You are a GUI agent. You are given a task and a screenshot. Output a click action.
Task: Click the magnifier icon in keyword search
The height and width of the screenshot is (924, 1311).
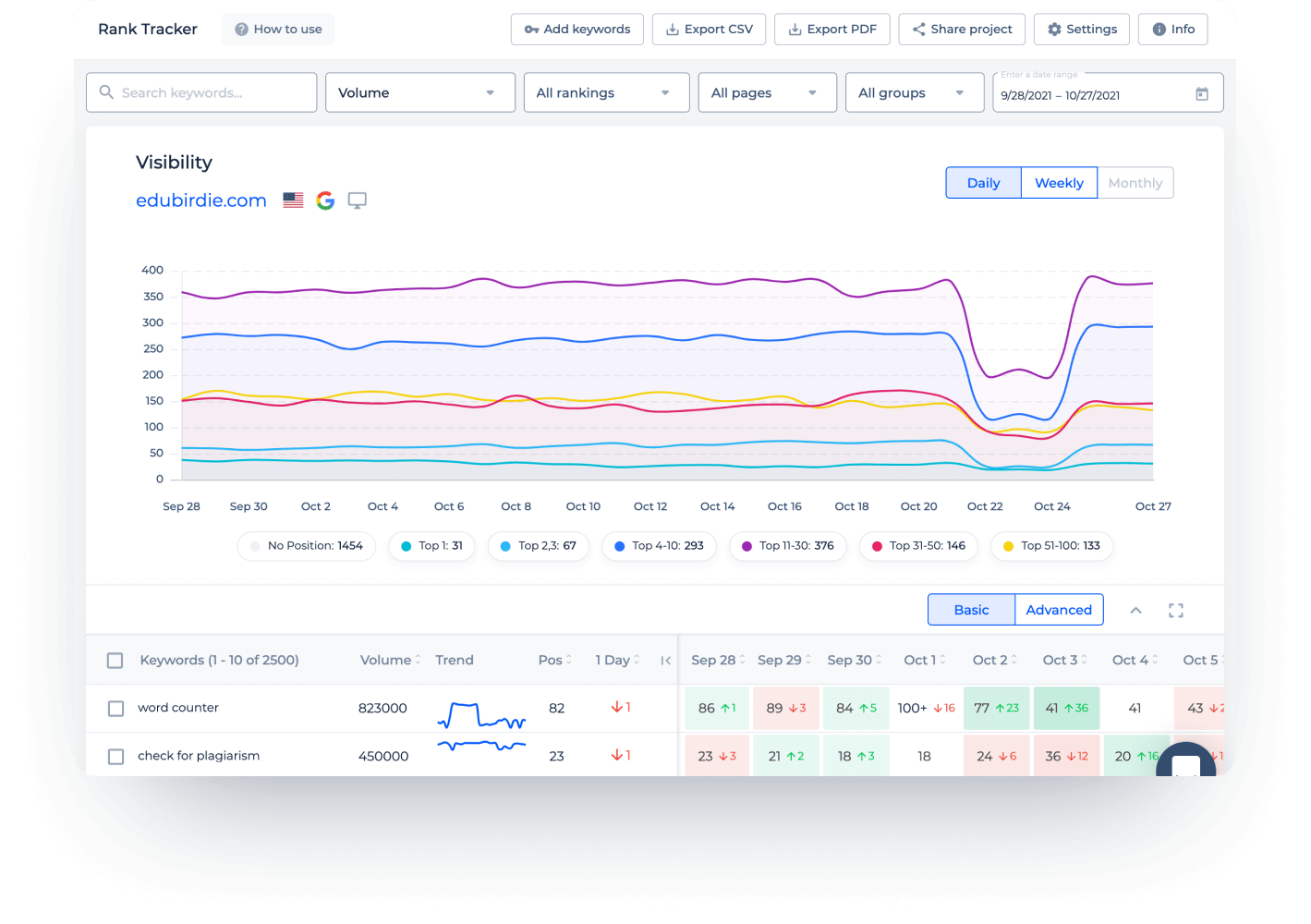click(106, 92)
